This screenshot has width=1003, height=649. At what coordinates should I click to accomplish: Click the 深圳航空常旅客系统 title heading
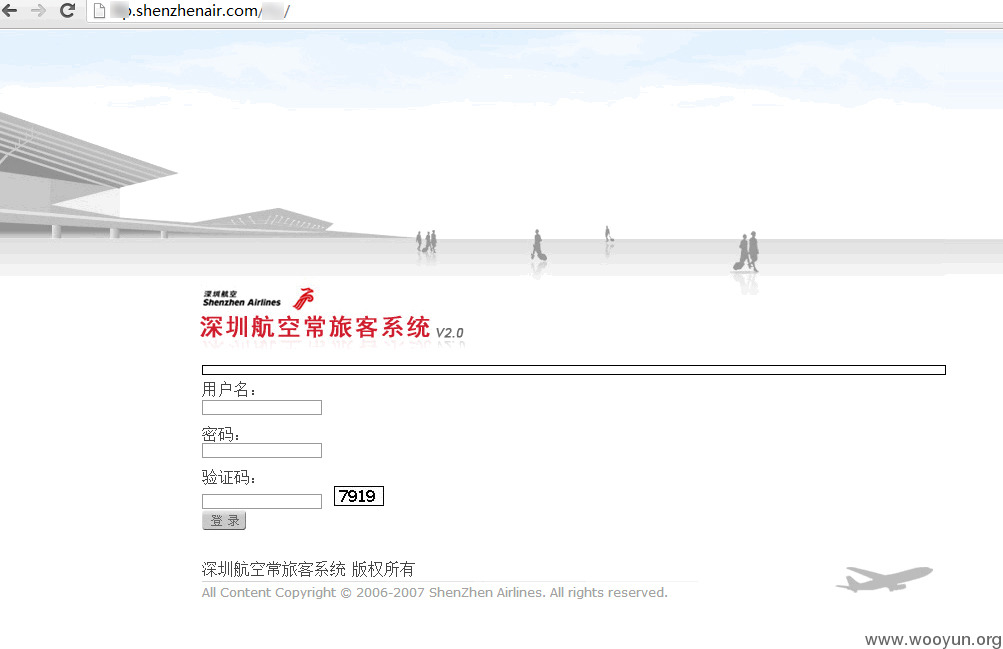[x=315, y=327]
